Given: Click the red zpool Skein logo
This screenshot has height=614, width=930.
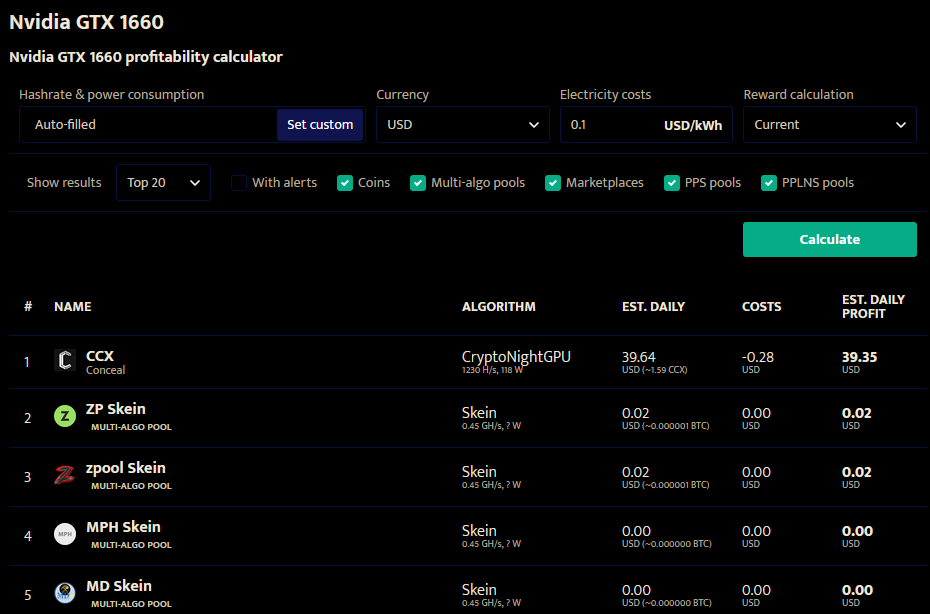Looking at the screenshot, I should click(65, 475).
